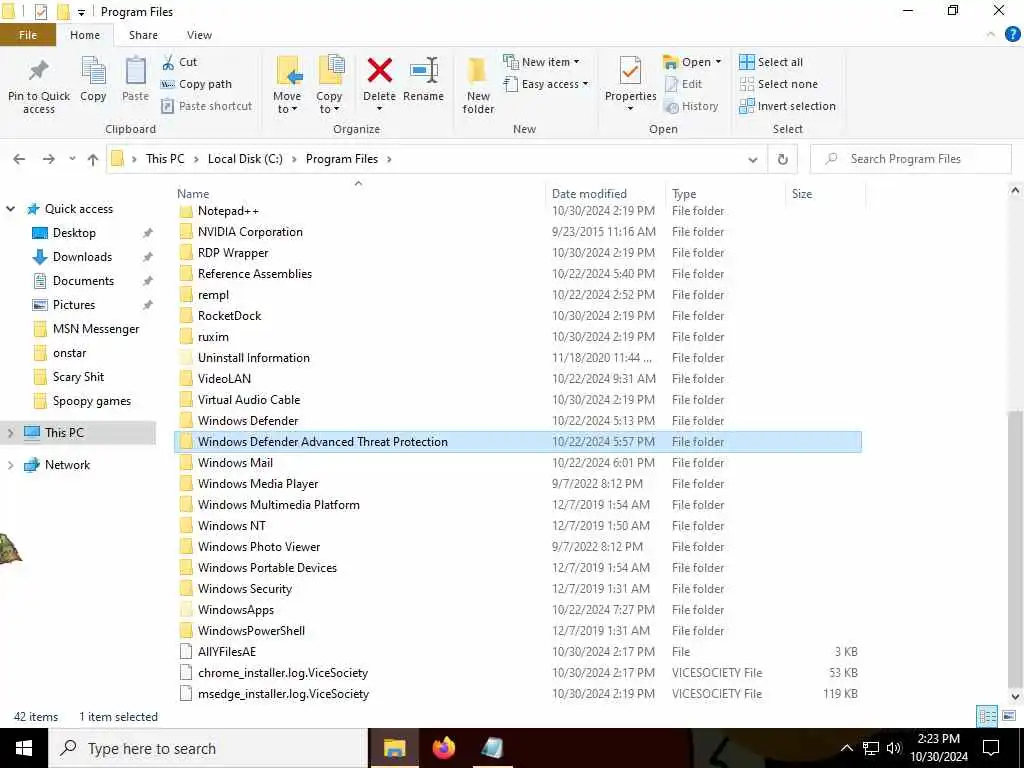Sort by the Date modified column

pyautogui.click(x=605, y=194)
